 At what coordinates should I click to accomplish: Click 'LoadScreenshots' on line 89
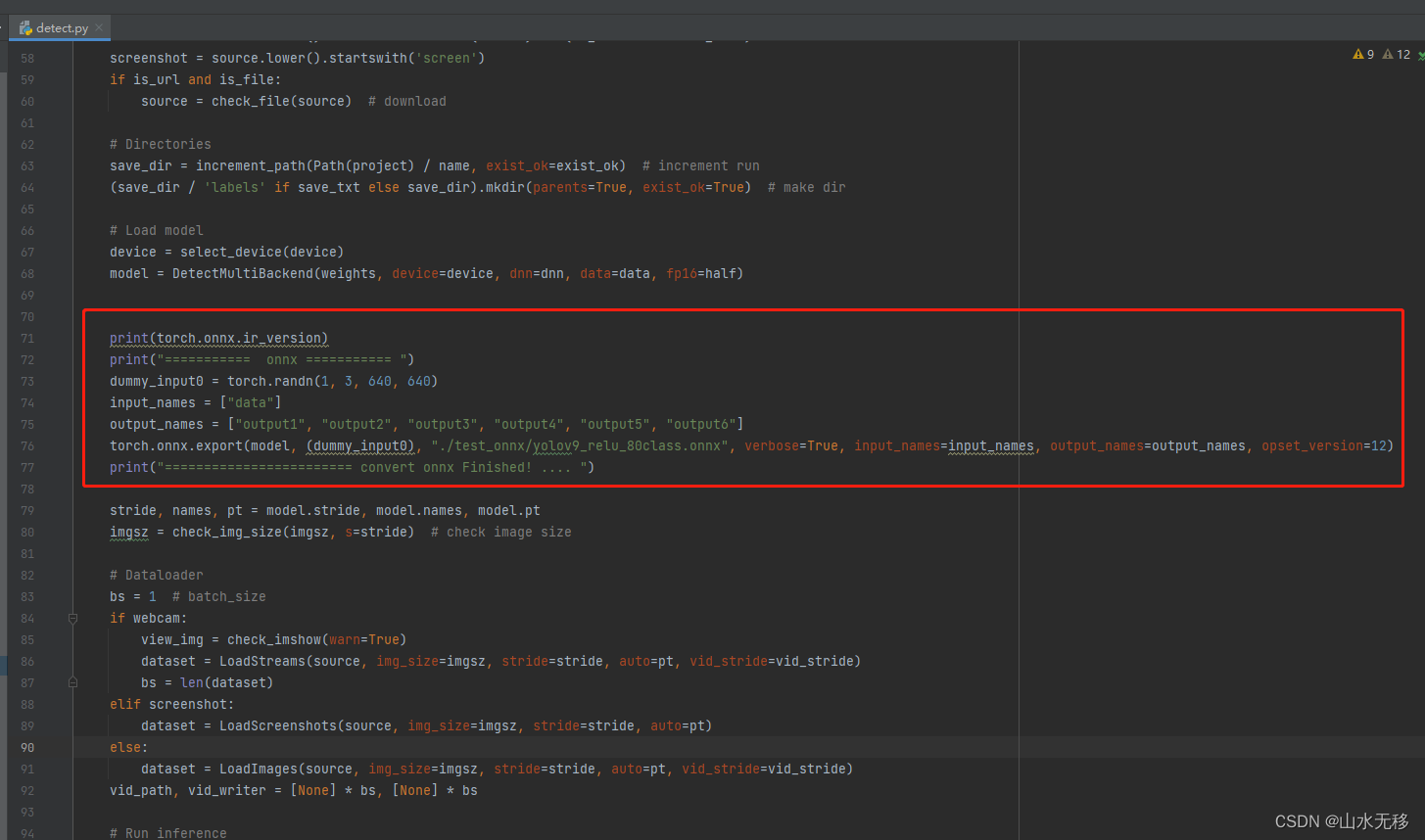[x=278, y=725]
